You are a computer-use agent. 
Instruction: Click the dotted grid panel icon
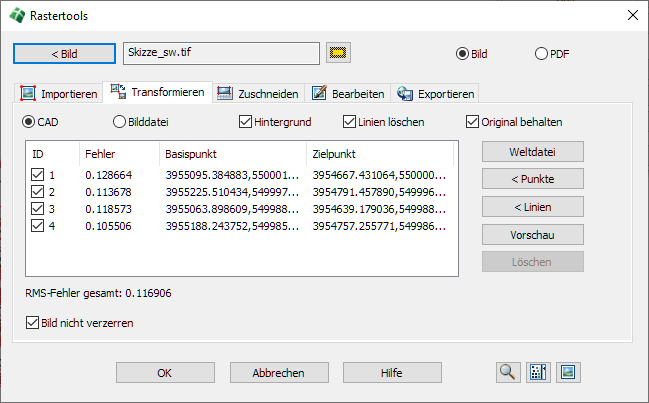pyautogui.click(x=538, y=372)
